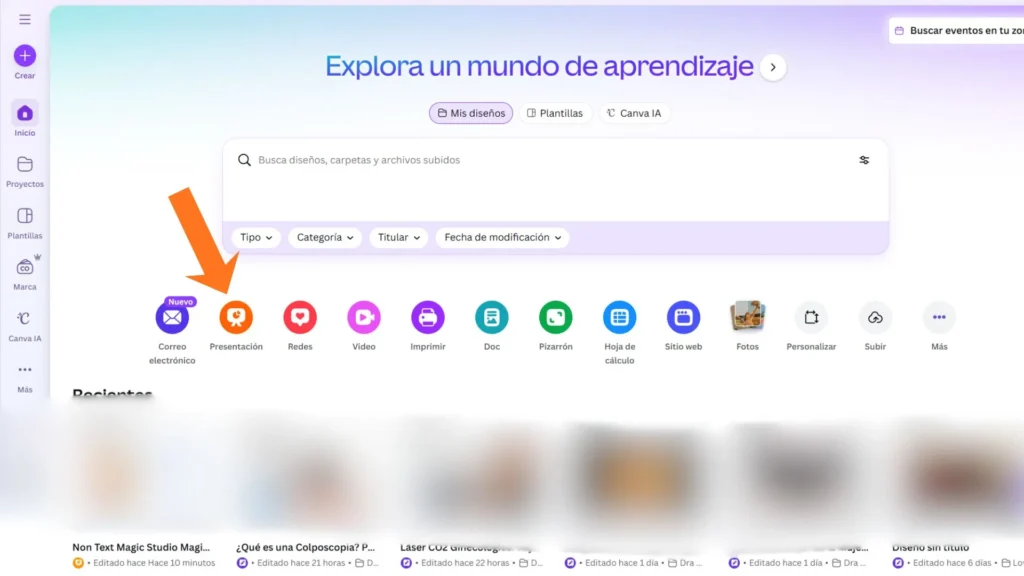Open the Redes design type

tap(300, 316)
